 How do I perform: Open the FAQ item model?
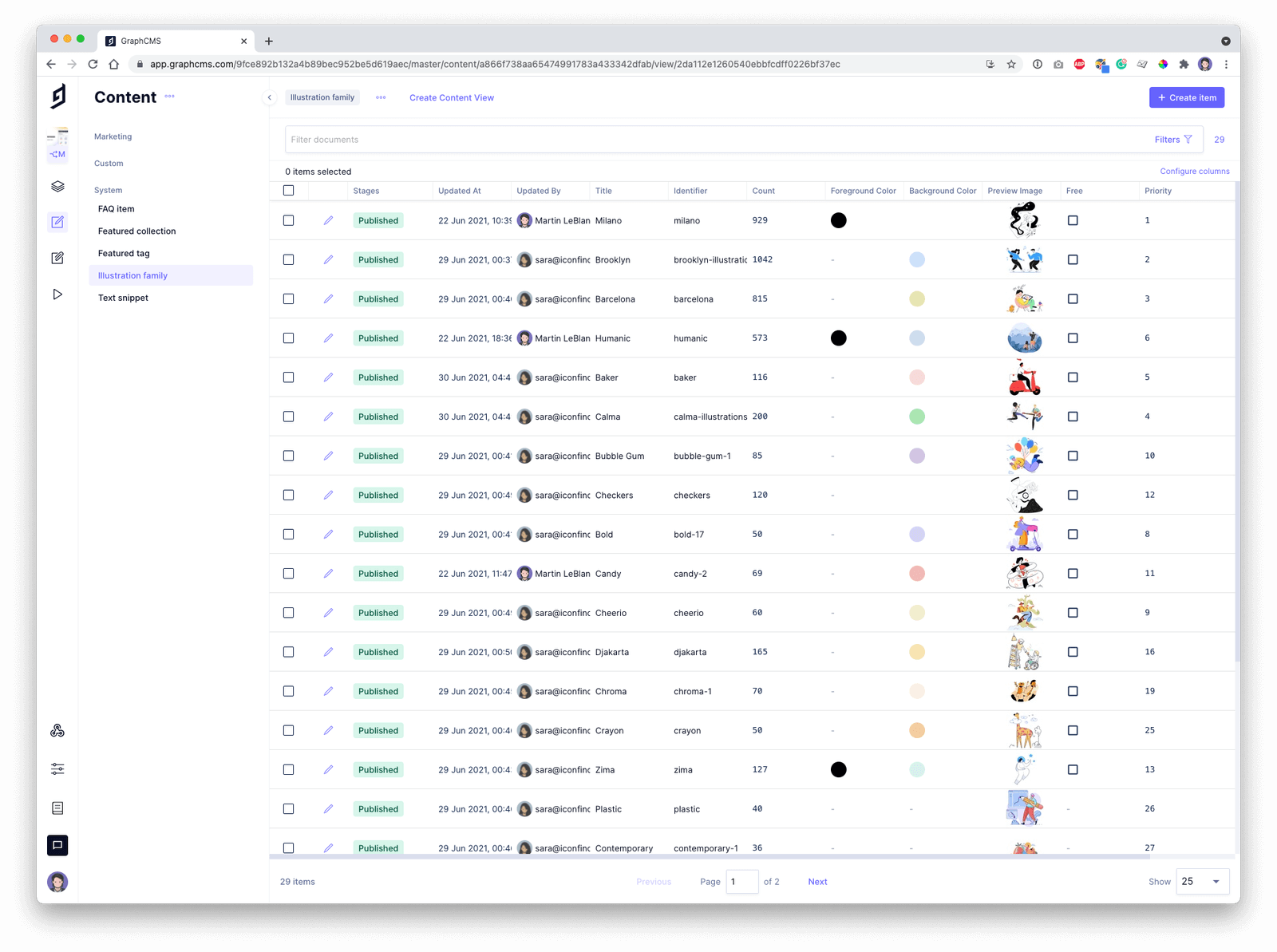pos(117,209)
